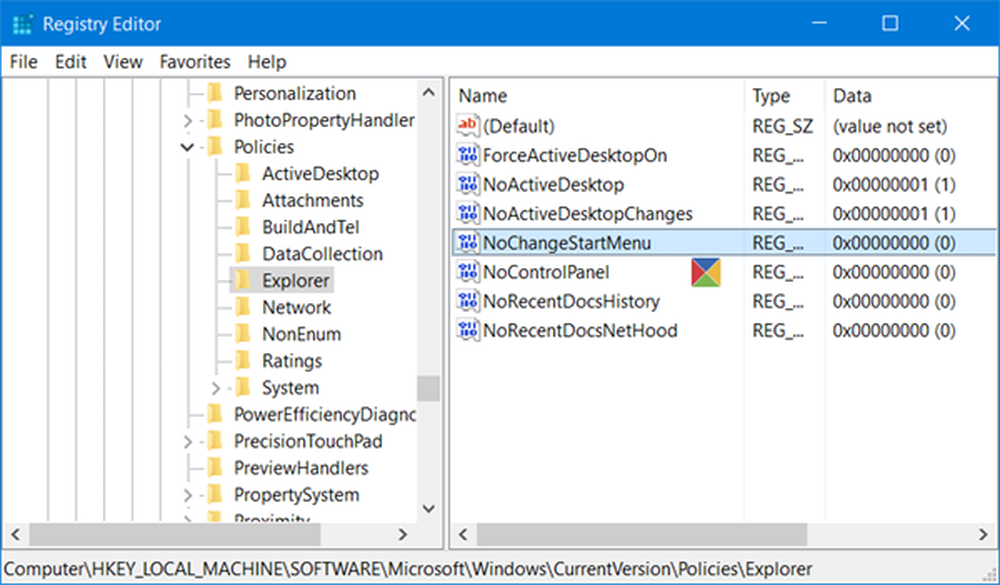Image resolution: width=1000 pixels, height=585 pixels.
Task: Click the DataCollection folder icon
Action: pos(243,254)
